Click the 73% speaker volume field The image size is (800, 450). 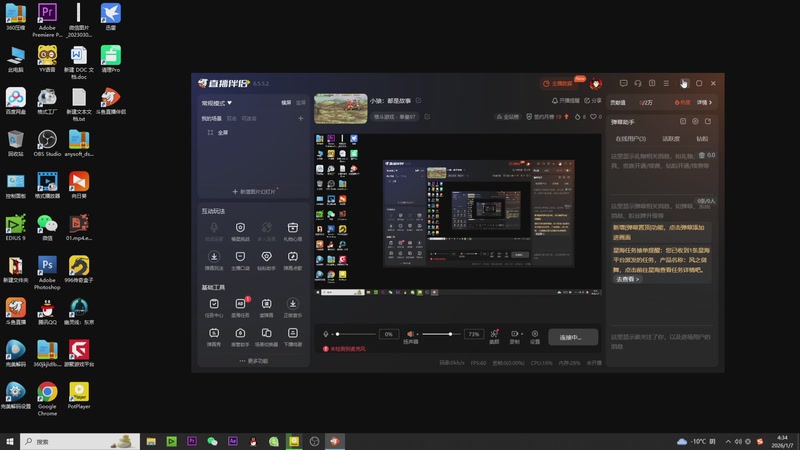474,334
